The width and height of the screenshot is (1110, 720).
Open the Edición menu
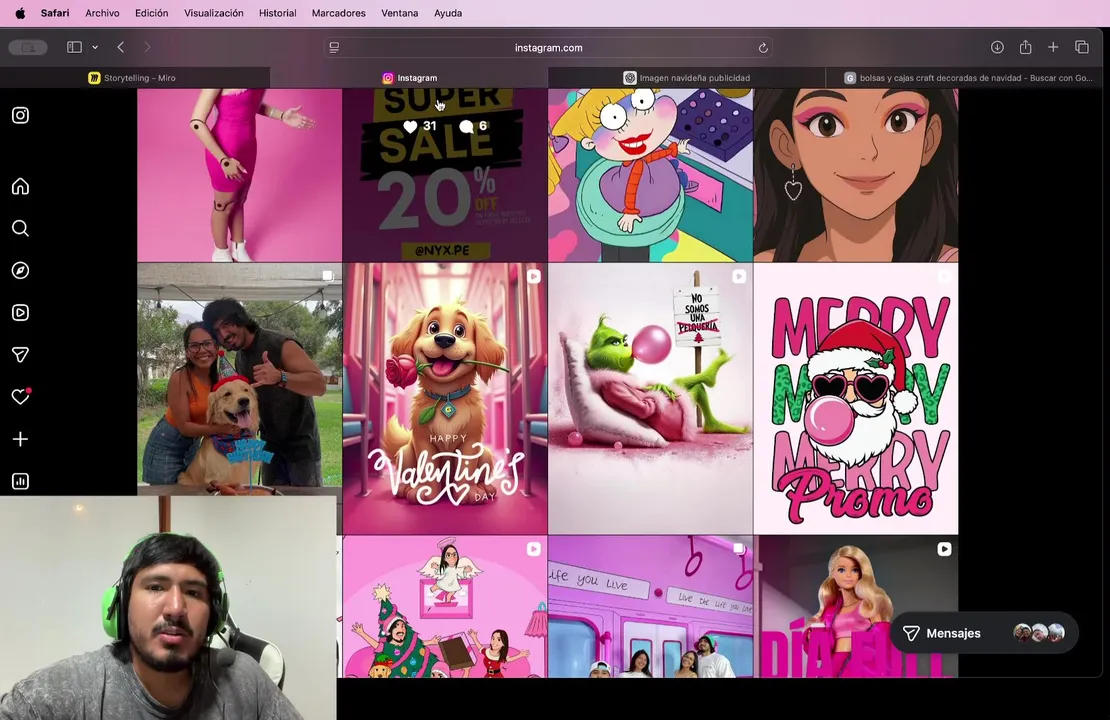pos(151,13)
